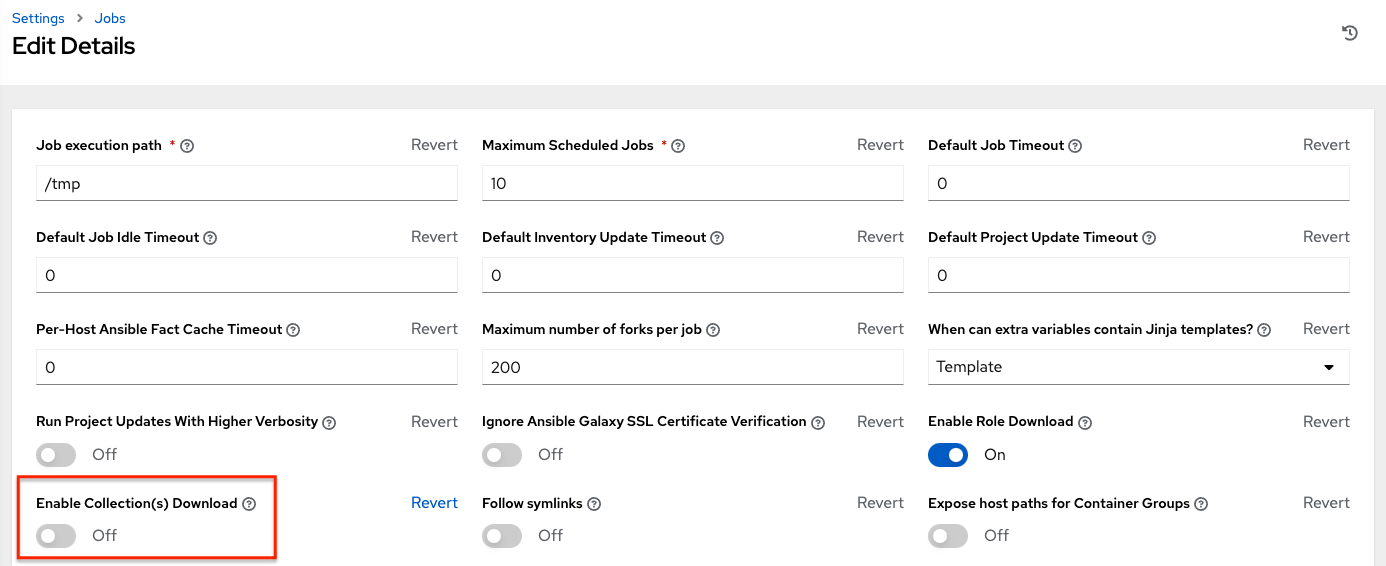The width and height of the screenshot is (1386, 566).
Task: Open the Jinja templates dropdown showing Template
Action: tap(1138, 367)
